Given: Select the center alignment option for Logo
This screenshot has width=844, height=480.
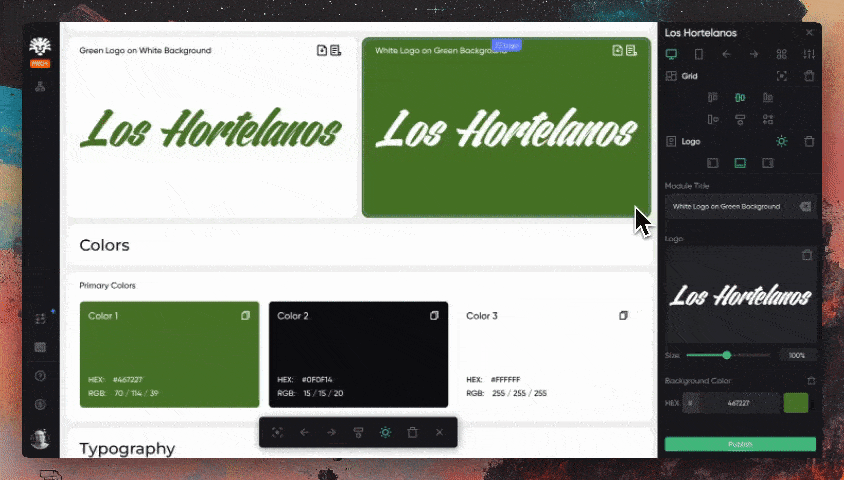Looking at the screenshot, I should (740, 163).
